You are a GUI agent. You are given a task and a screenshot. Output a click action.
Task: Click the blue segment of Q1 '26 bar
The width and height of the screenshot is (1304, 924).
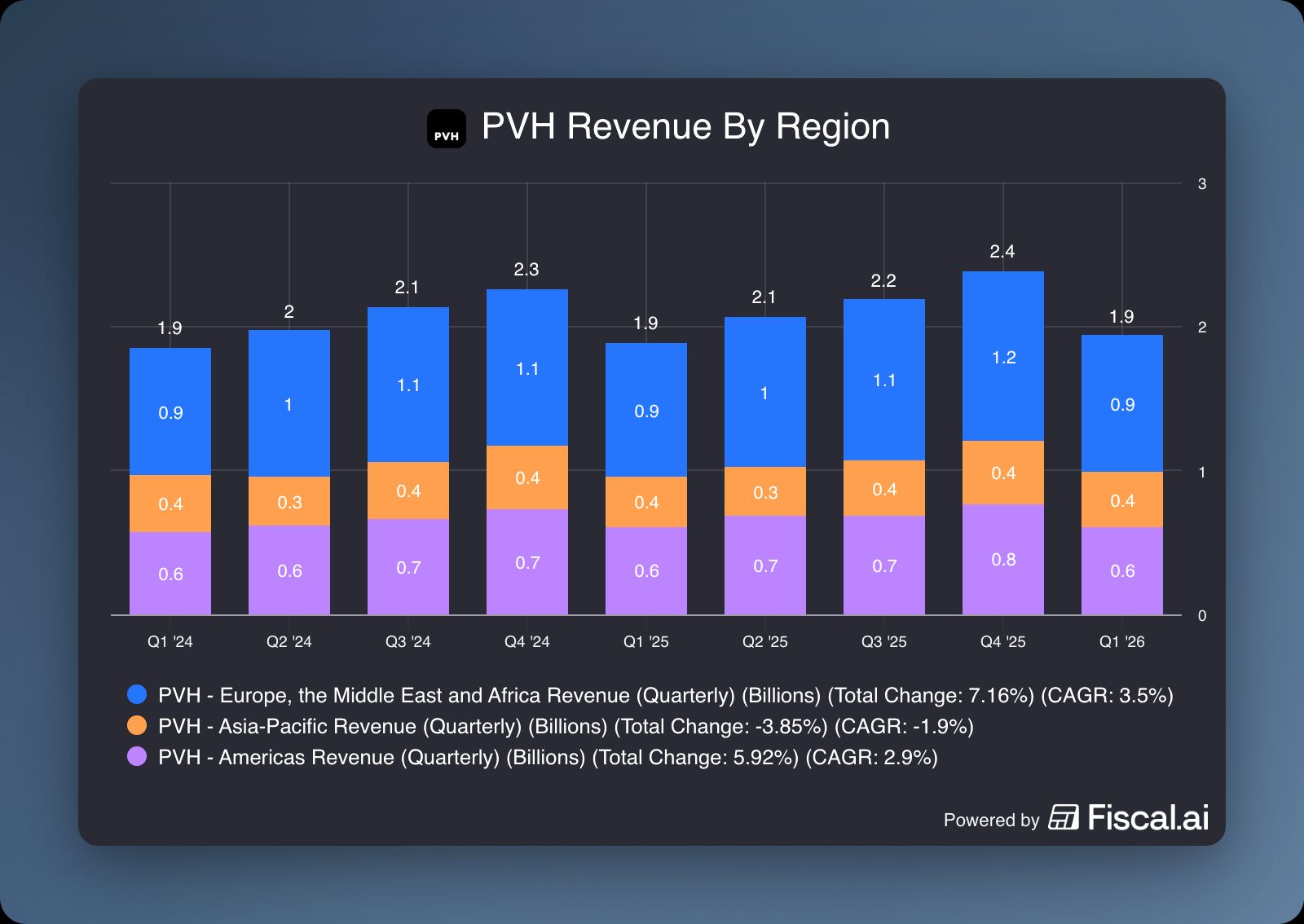coord(1122,403)
